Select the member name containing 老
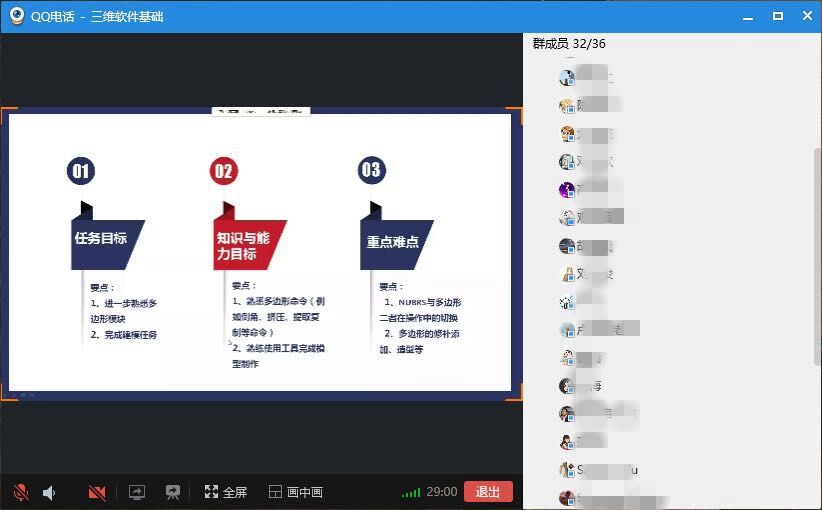The height and width of the screenshot is (510, 822). [x=599, y=330]
